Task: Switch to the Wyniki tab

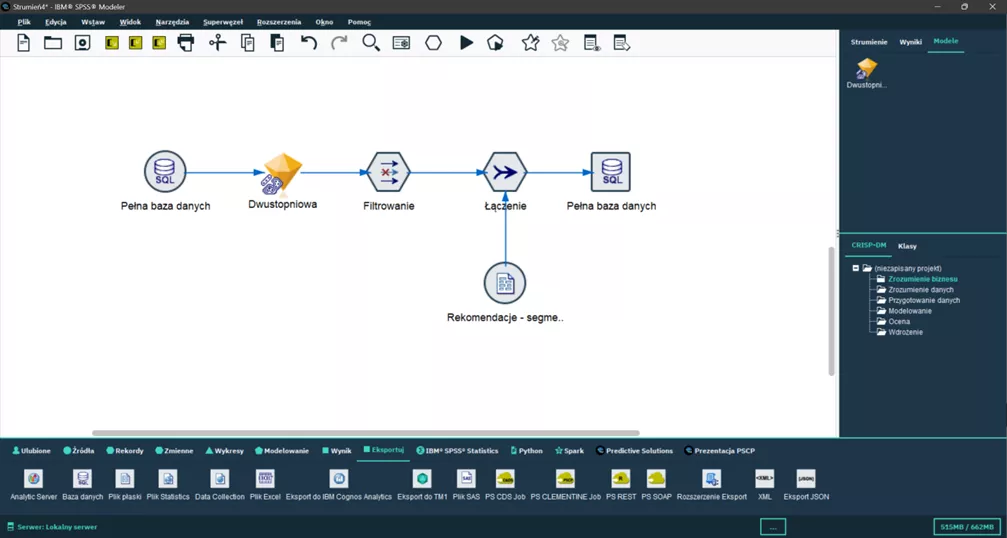Action: [911, 42]
